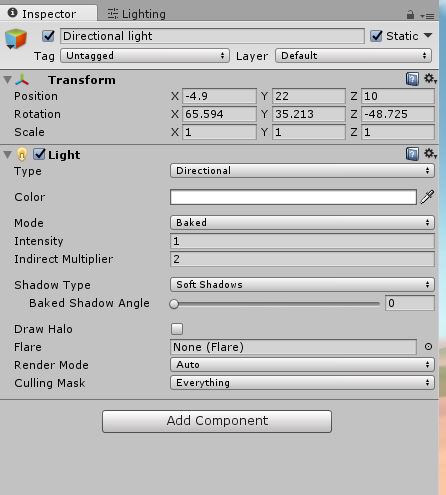Open the Mode dropdown showing Baked
446x495 pixels.
(302, 222)
